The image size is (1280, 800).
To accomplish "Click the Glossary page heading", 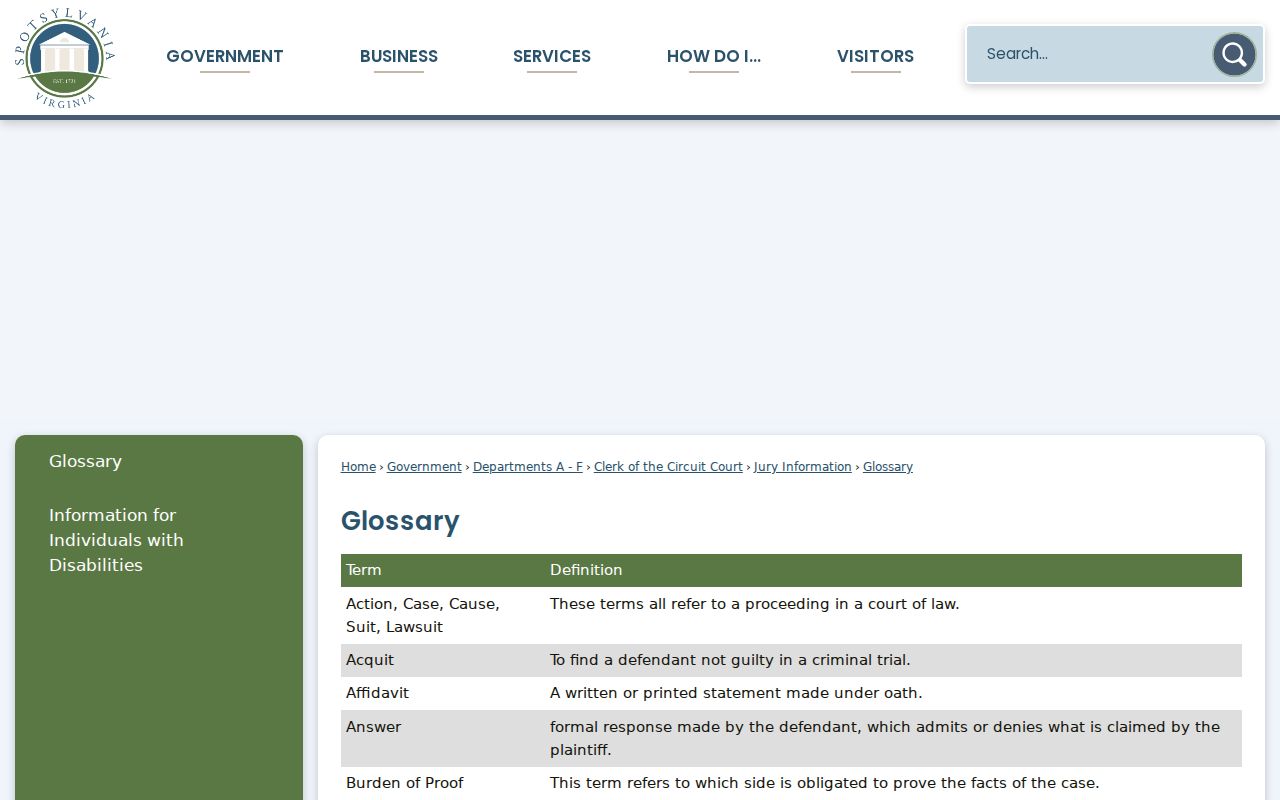I will coord(400,521).
